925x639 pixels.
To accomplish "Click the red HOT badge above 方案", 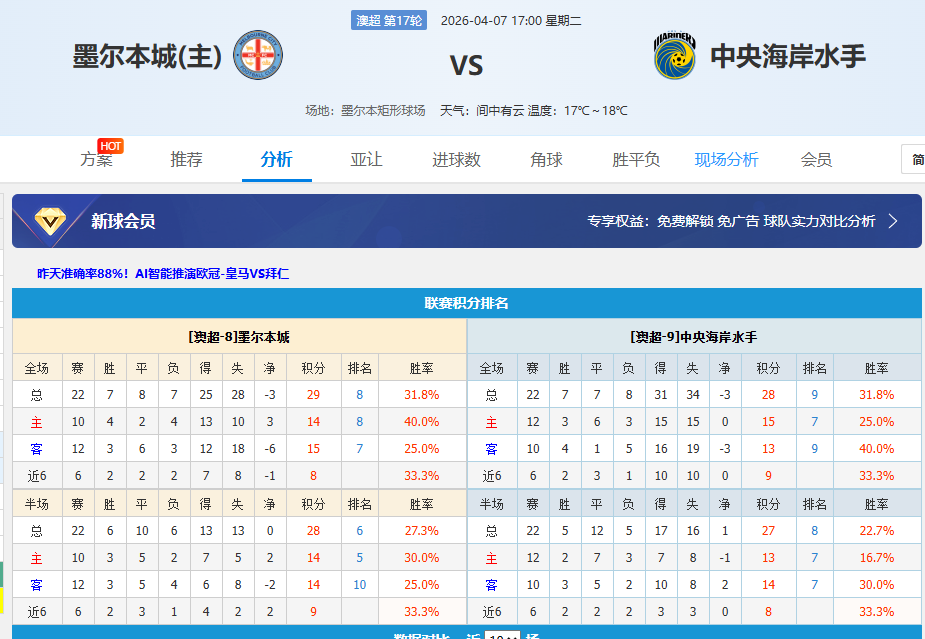I will (x=110, y=146).
